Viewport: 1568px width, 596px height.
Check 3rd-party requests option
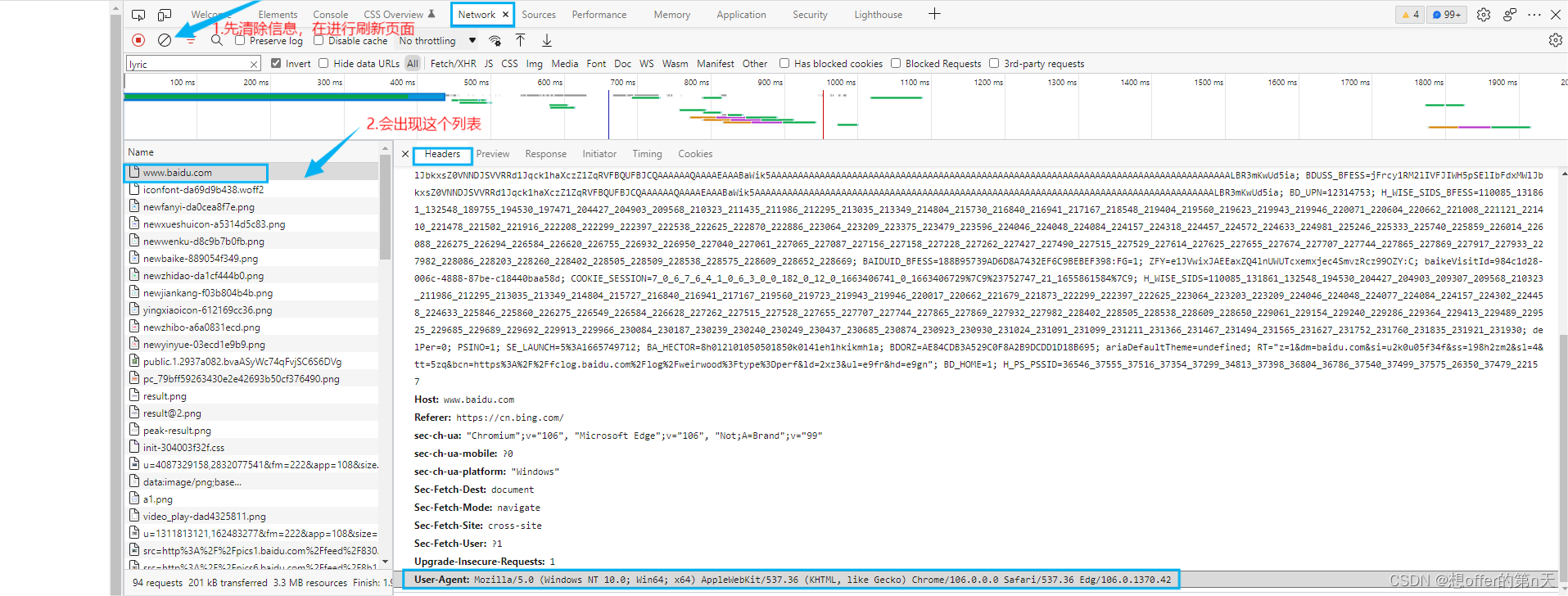click(994, 63)
